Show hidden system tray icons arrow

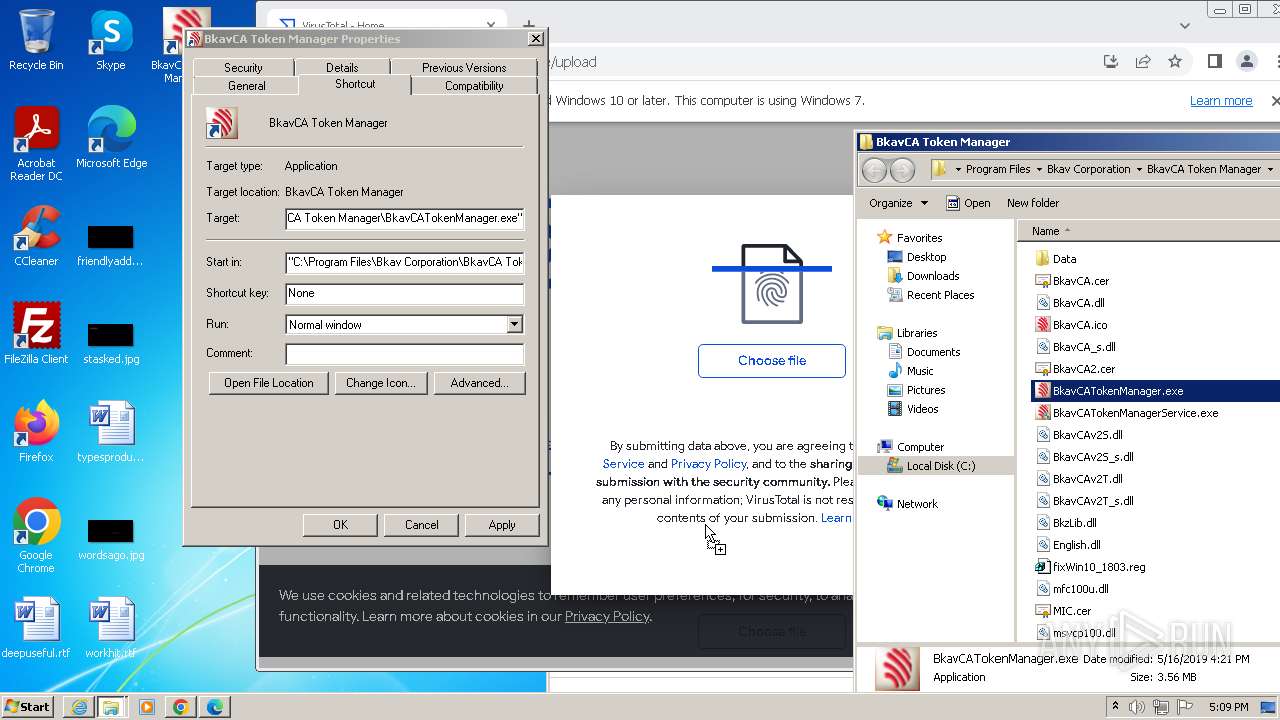[1115, 707]
